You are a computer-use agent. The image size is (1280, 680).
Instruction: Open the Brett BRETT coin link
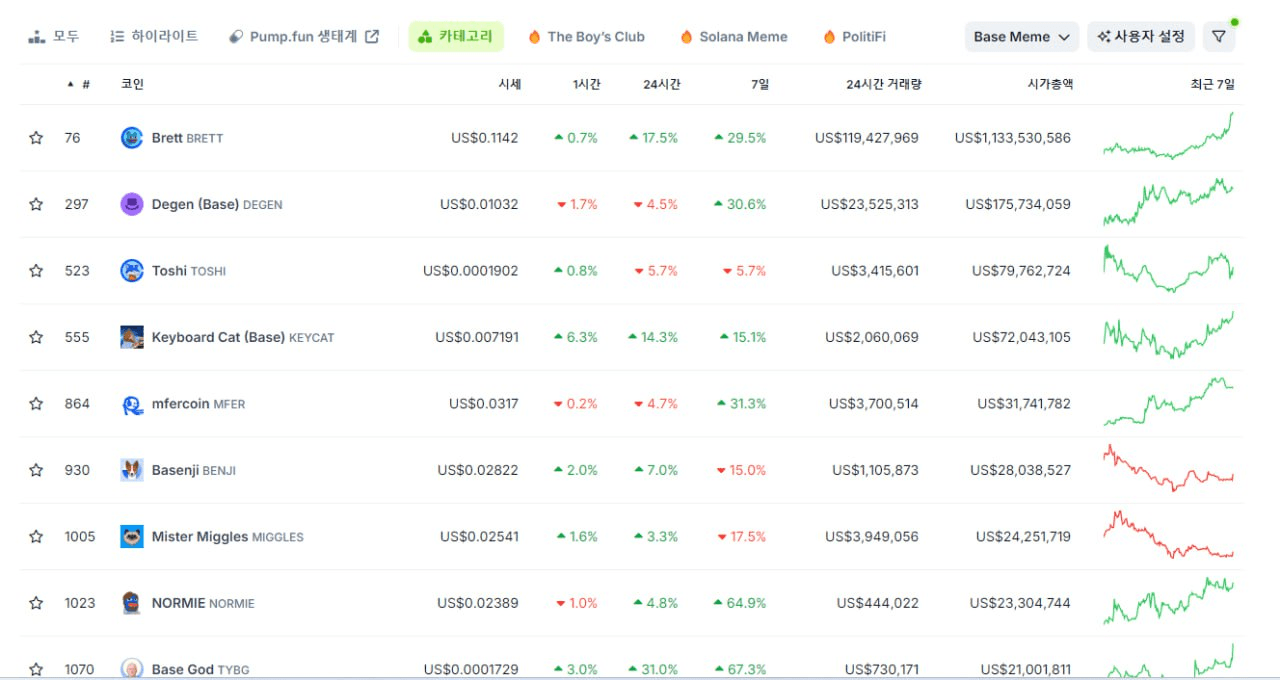[x=187, y=138]
